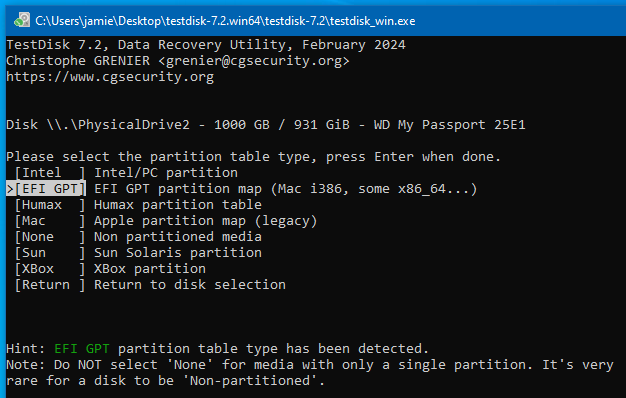Viewport: 626px width, 398px height.
Task: Click the 'Intel/PC partition' description text
Action: 166,173
